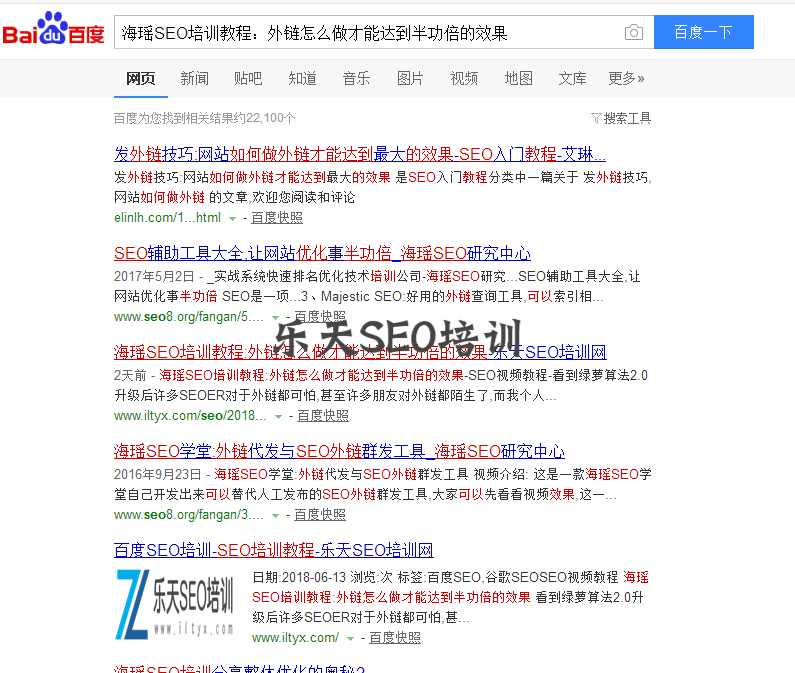The height and width of the screenshot is (673, 795).
Task: Open the 贴吧 tab
Action: click(248, 78)
